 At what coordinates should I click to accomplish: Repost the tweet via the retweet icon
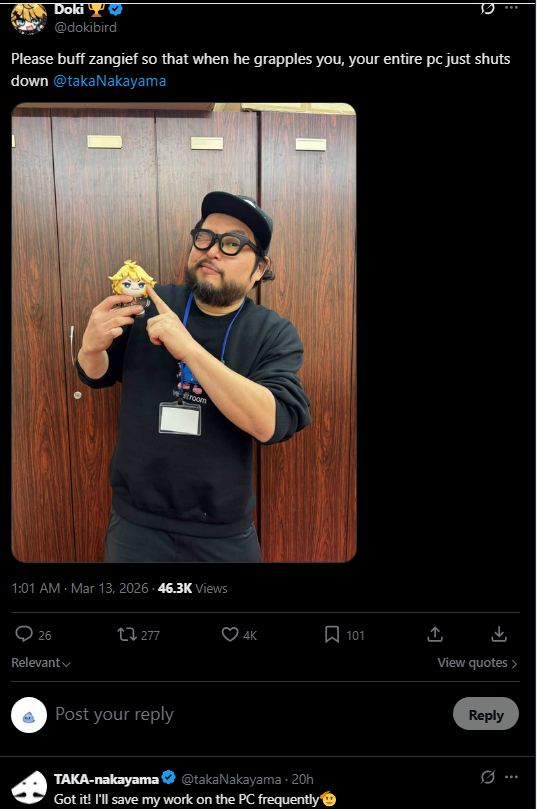point(126,634)
